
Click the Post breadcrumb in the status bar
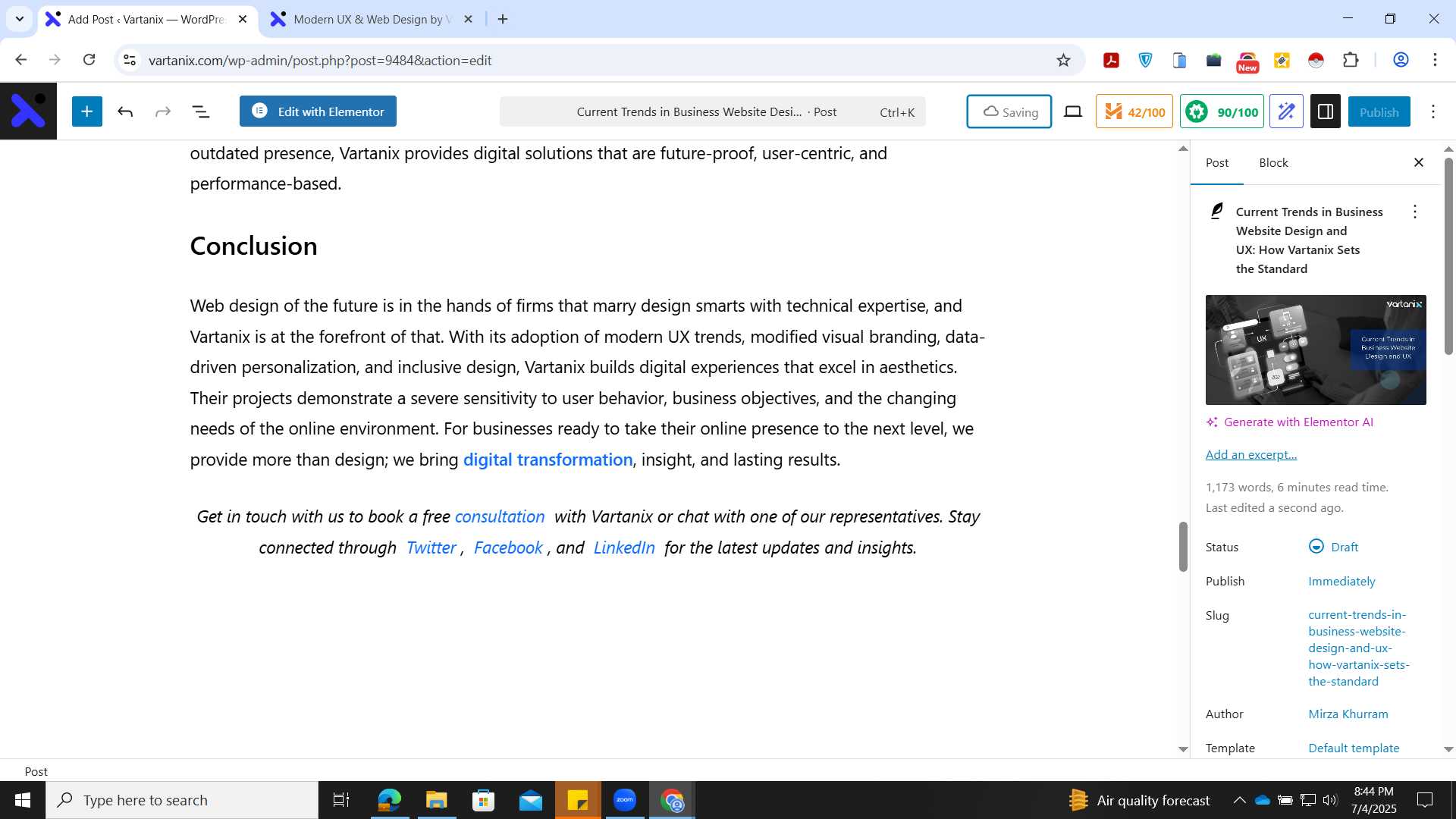coord(36,771)
